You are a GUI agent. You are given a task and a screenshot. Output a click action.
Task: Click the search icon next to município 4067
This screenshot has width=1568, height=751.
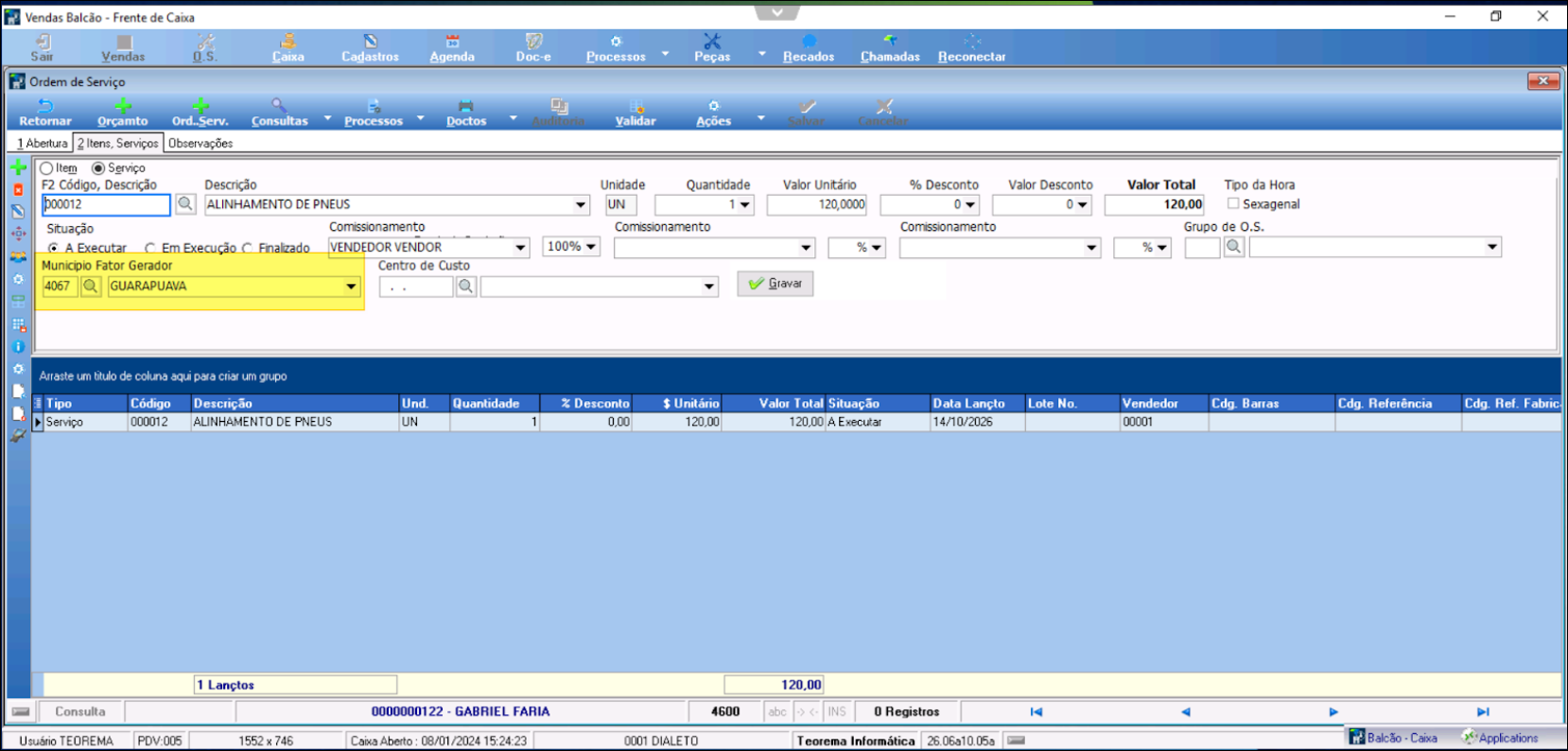pos(91,286)
